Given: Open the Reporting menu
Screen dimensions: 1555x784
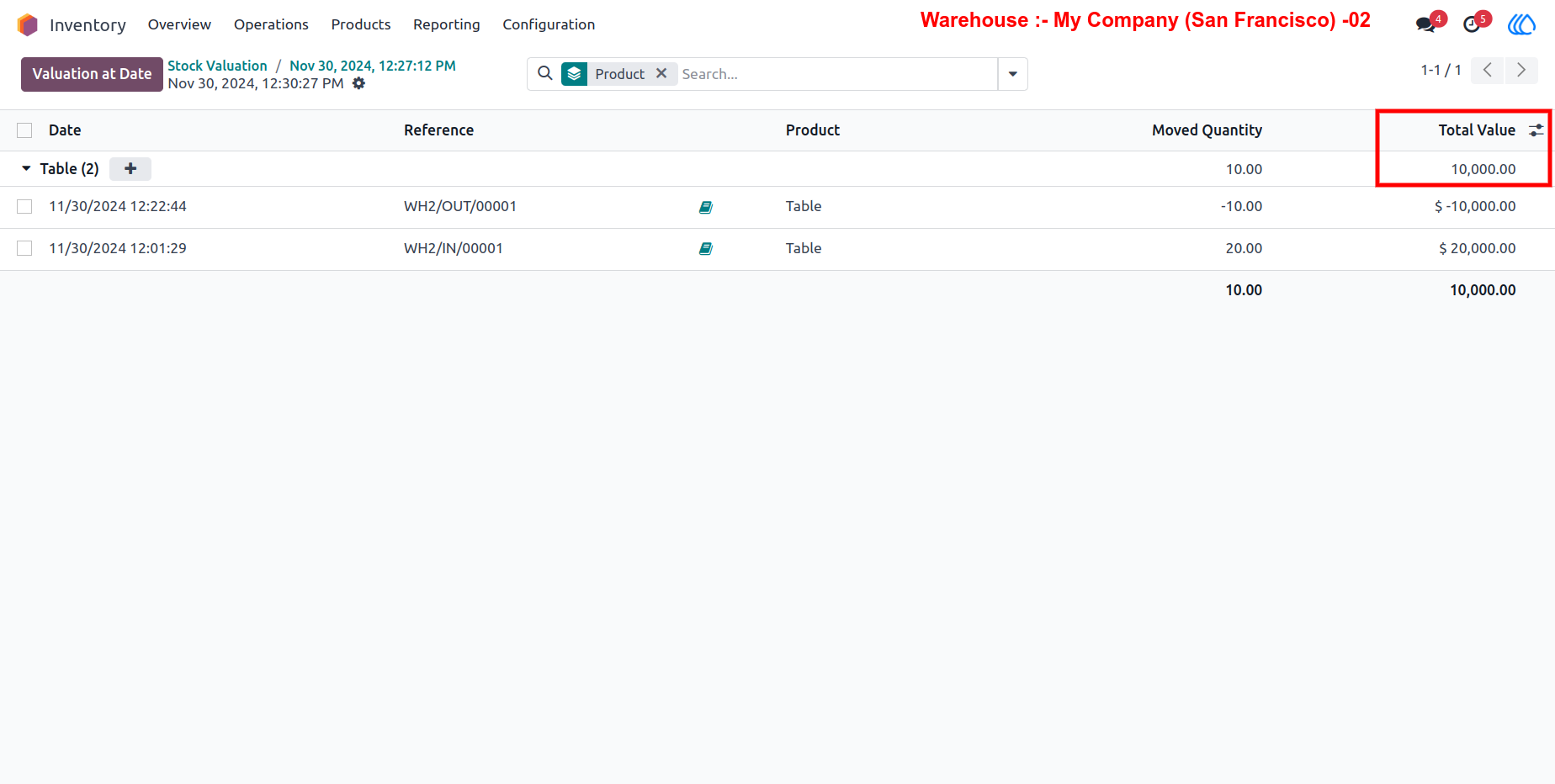Looking at the screenshot, I should pyautogui.click(x=447, y=25).
